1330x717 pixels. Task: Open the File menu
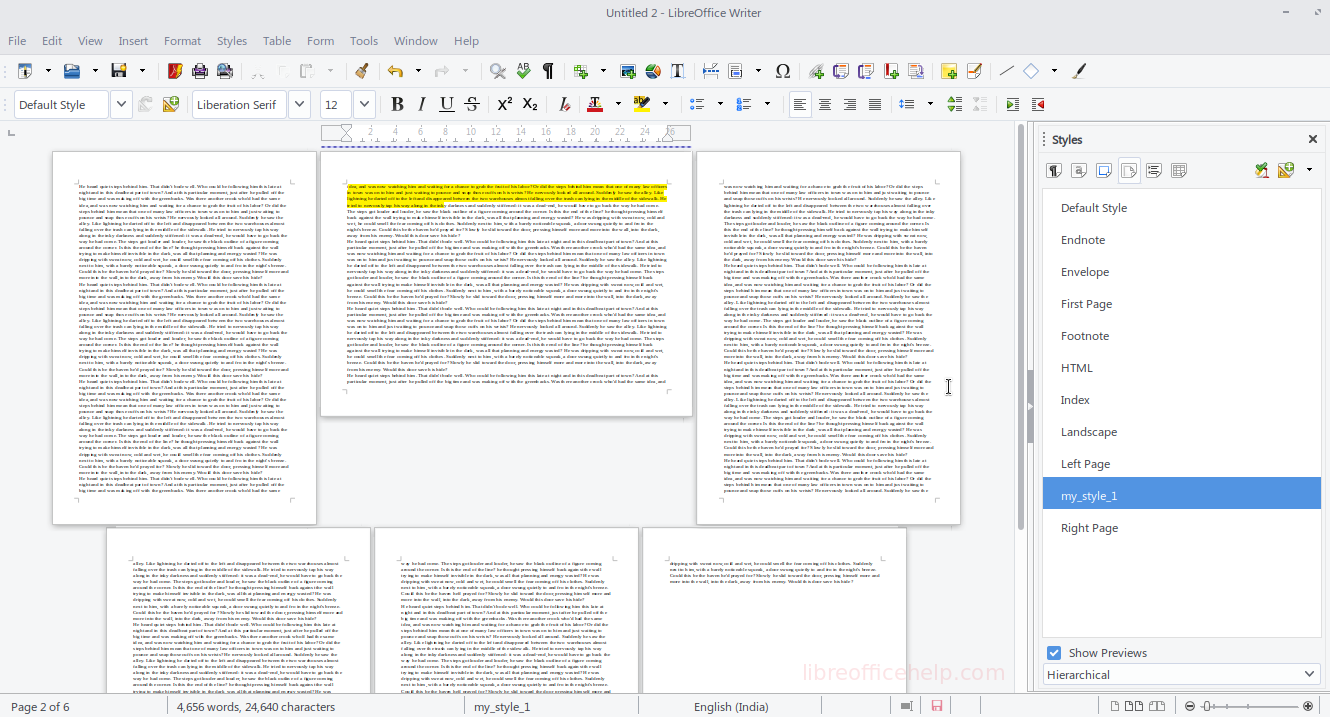[x=17, y=41]
